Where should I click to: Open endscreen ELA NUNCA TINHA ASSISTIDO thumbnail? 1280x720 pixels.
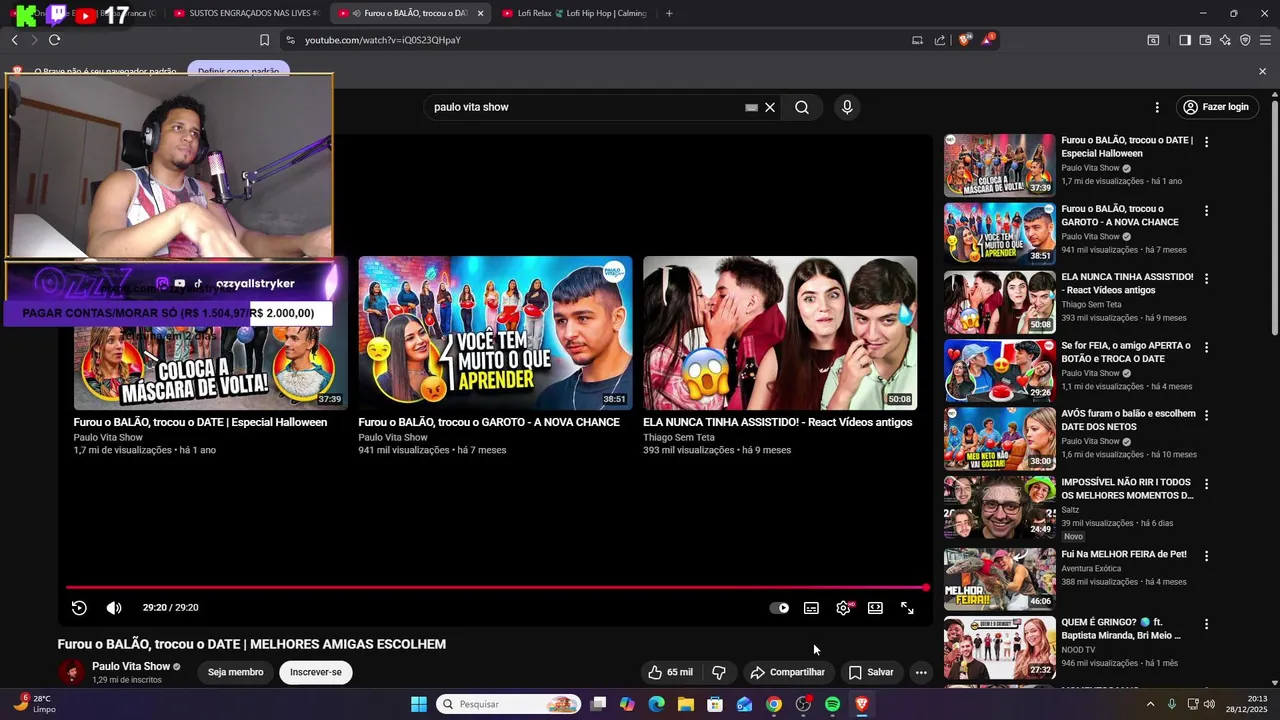[x=780, y=333]
